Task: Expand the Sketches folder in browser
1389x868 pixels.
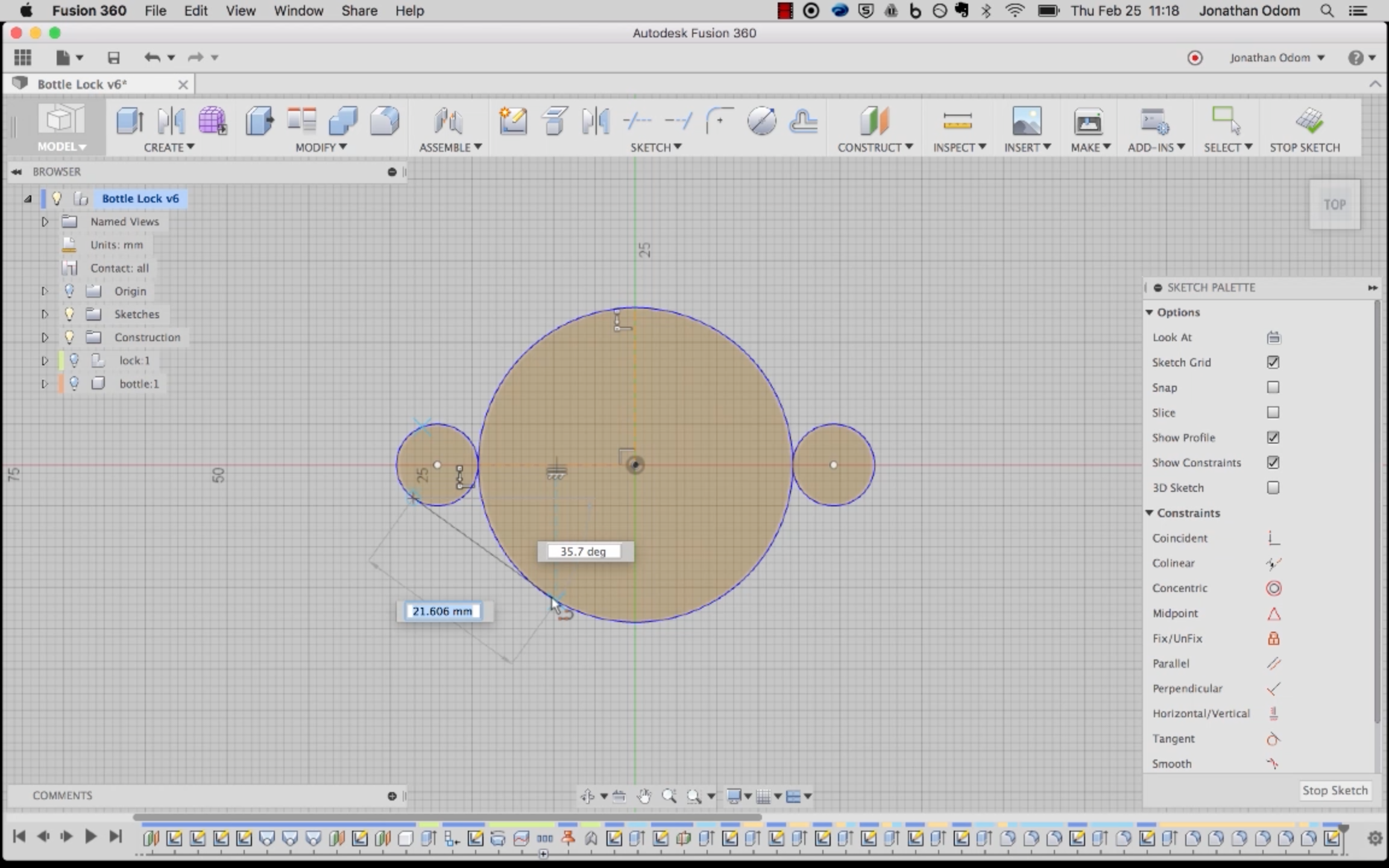Action: click(x=45, y=314)
